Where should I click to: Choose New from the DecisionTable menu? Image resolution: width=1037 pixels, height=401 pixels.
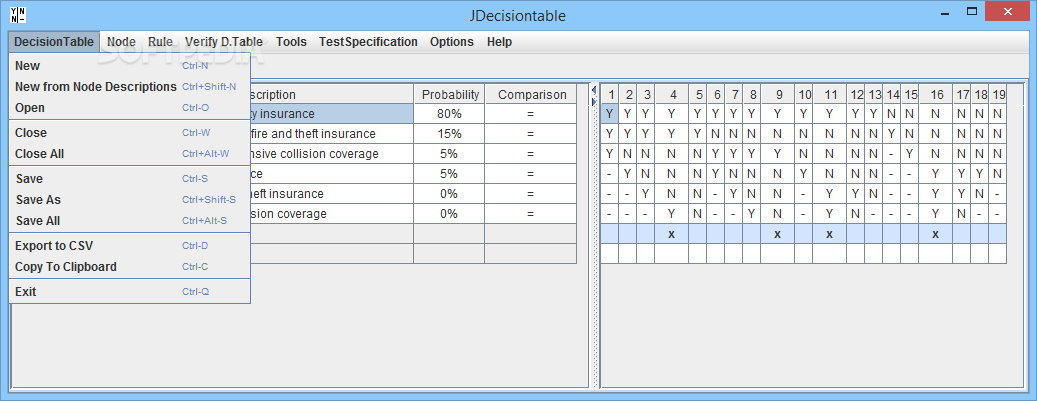(130, 66)
